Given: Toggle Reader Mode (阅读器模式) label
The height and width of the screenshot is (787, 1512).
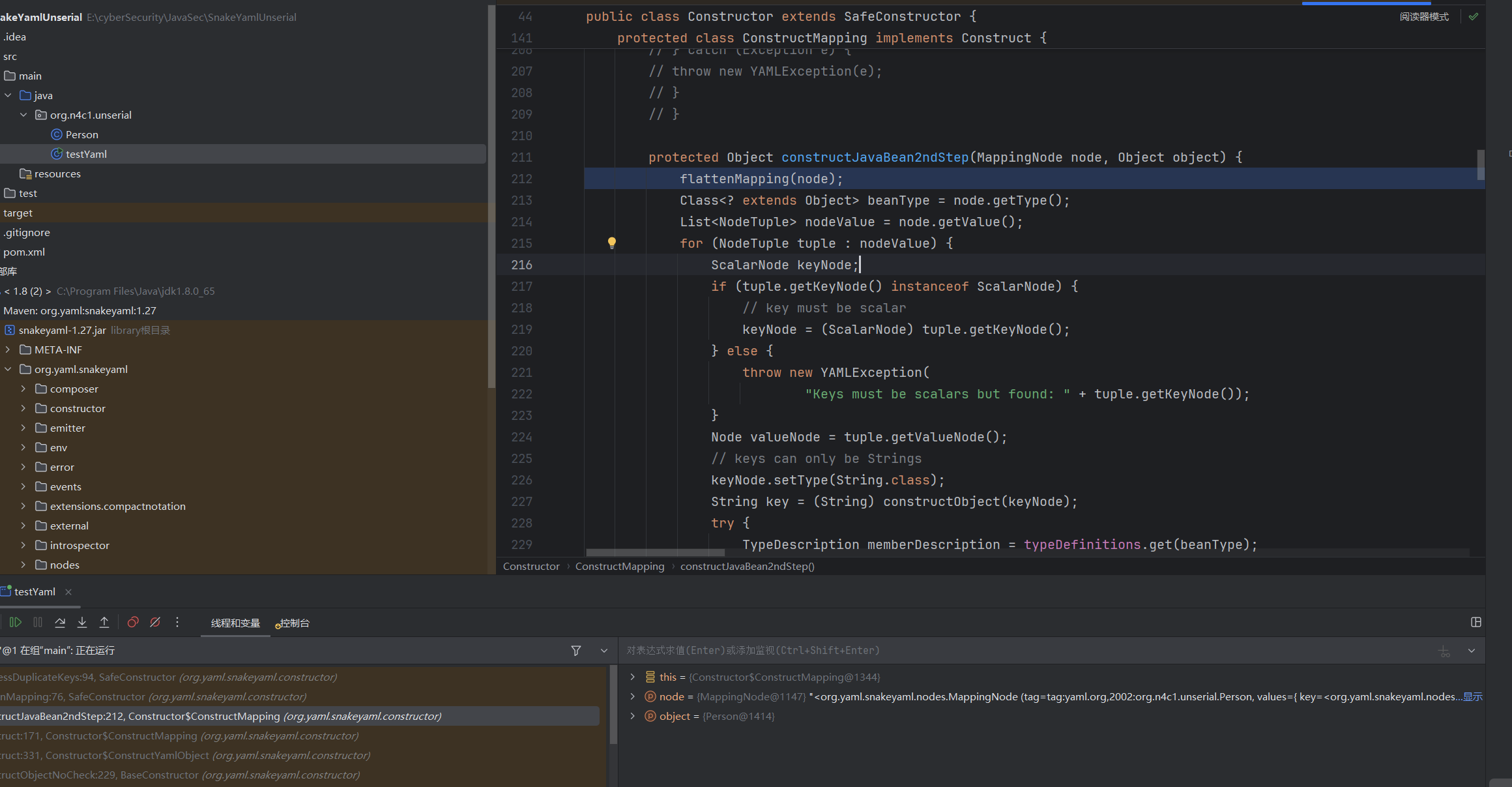Looking at the screenshot, I should click(1424, 17).
